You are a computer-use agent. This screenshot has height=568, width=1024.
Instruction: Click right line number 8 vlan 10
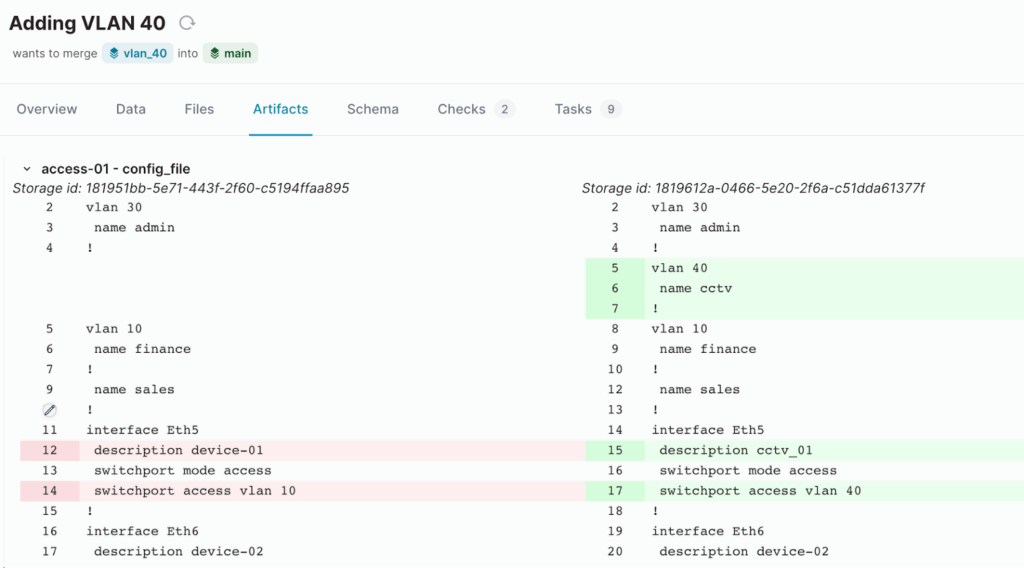(679, 329)
